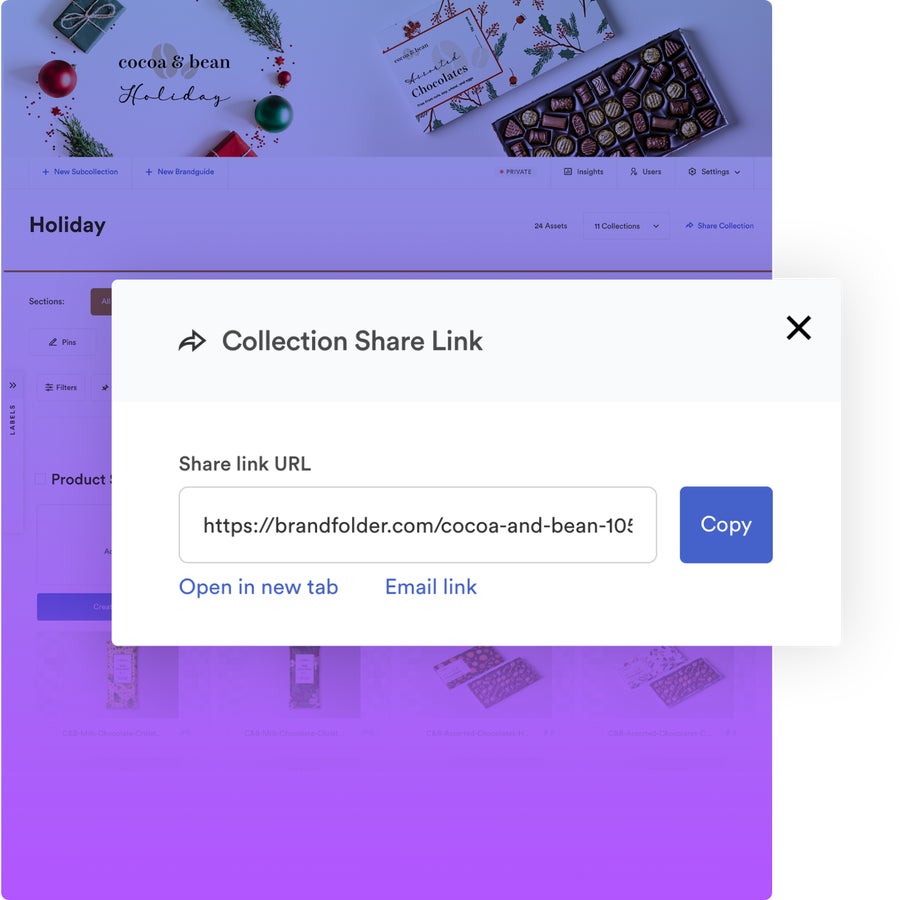900x900 pixels.
Task: Open the Users management
Action: (645, 172)
